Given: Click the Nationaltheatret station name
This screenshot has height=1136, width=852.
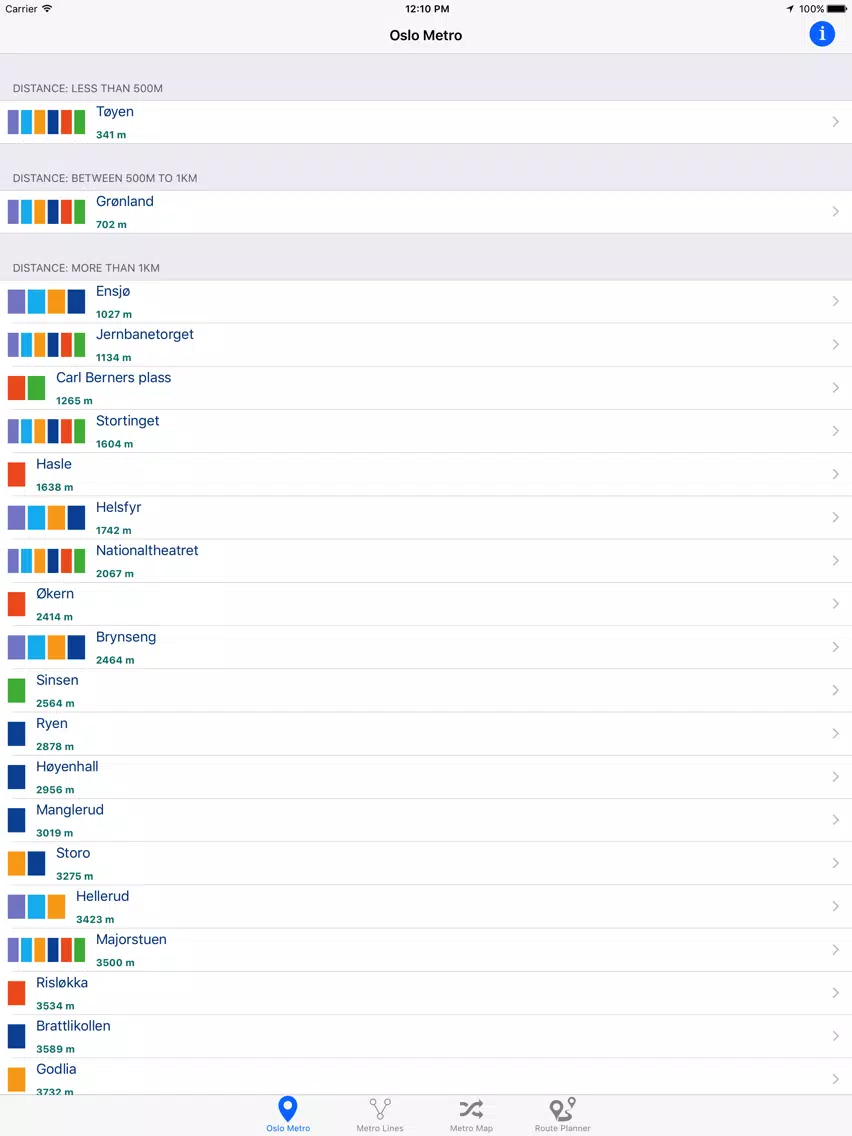Looking at the screenshot, I should coord(147,551).
